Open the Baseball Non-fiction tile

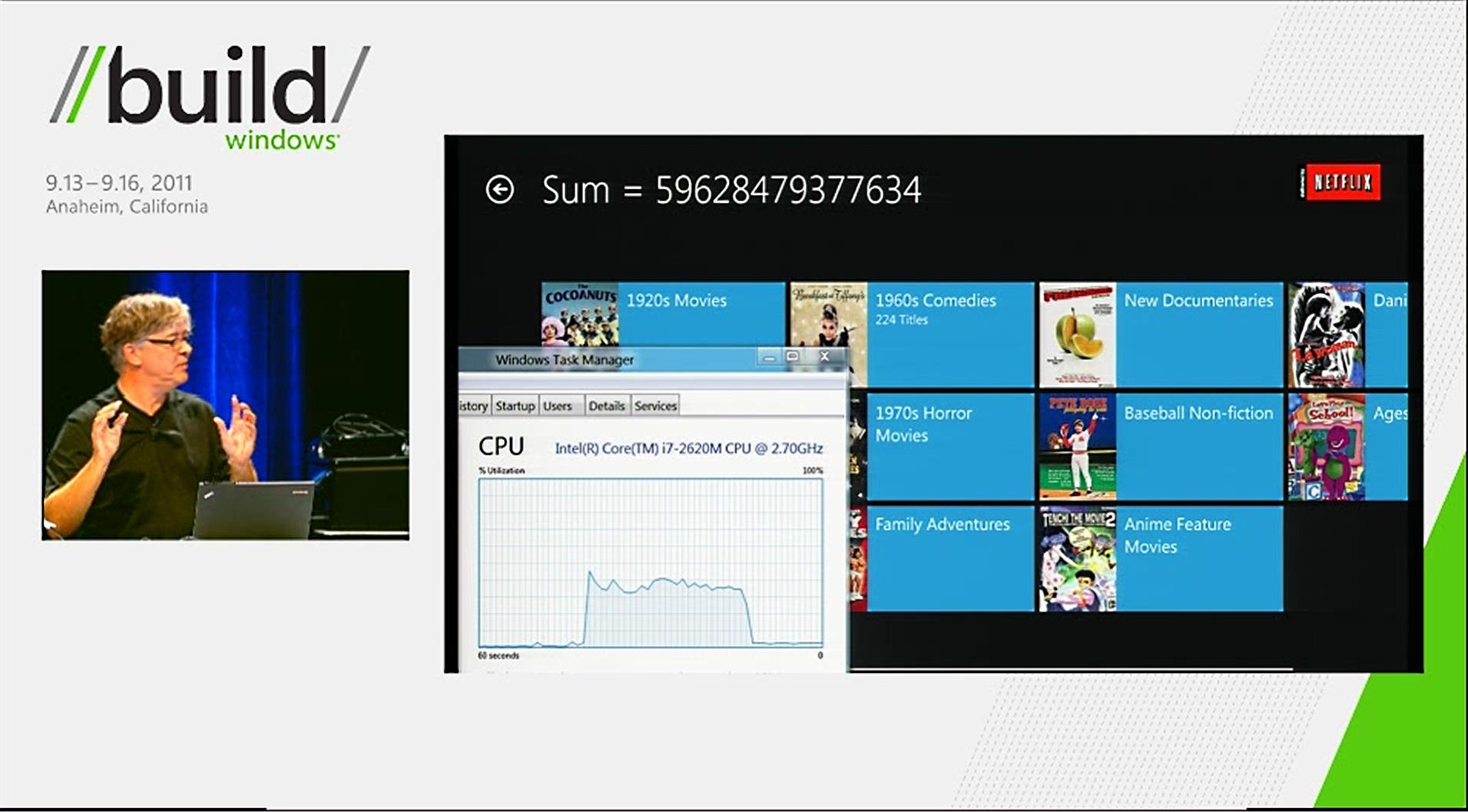coord(1161,446)
